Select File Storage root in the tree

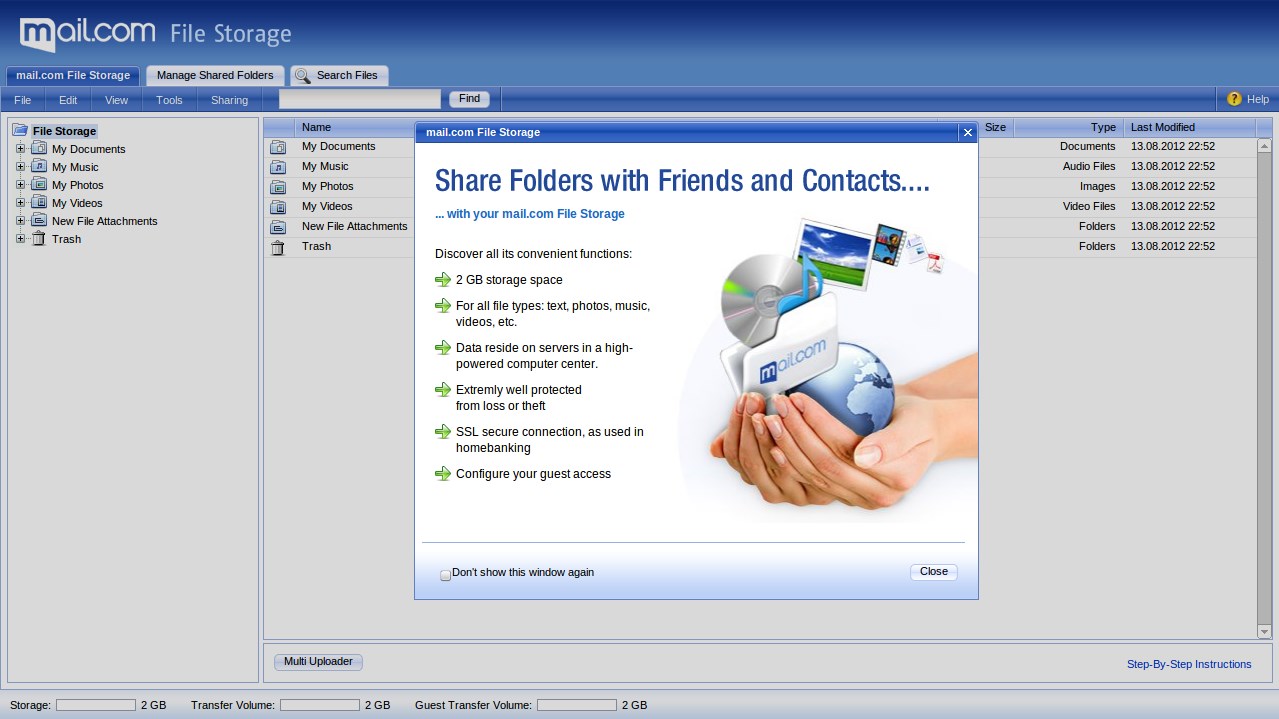pos(64,131)
